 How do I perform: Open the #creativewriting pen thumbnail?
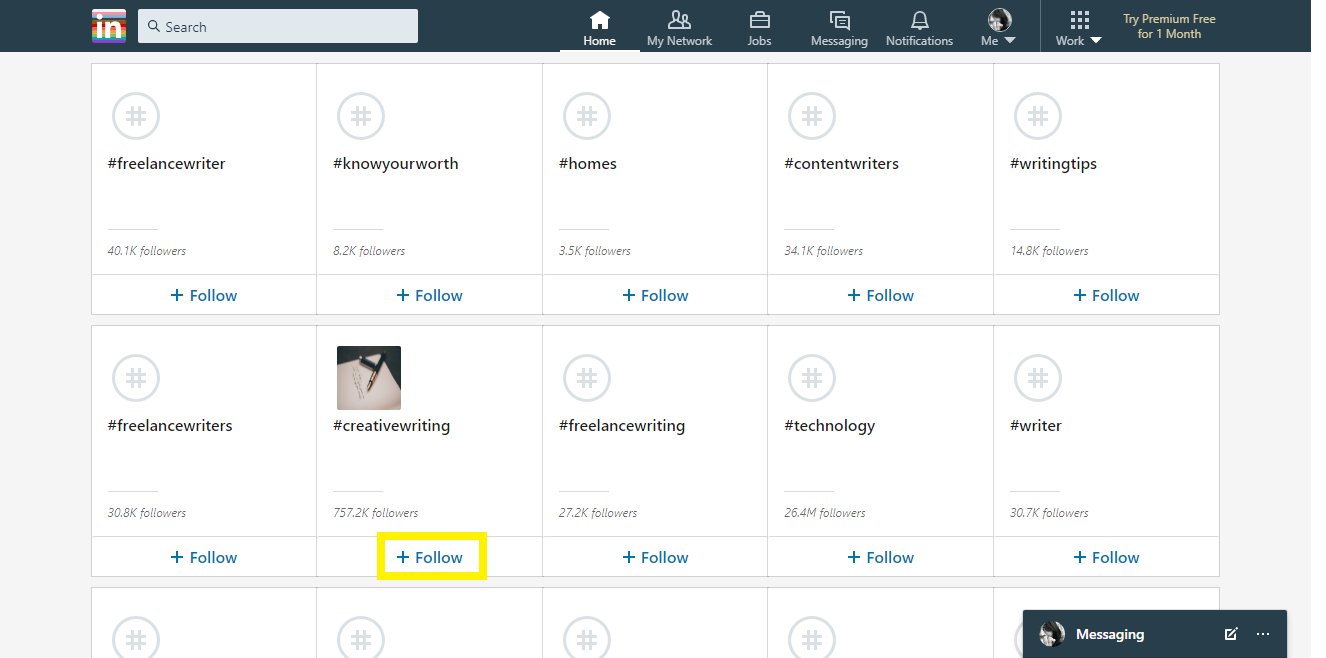pos(369,378)
